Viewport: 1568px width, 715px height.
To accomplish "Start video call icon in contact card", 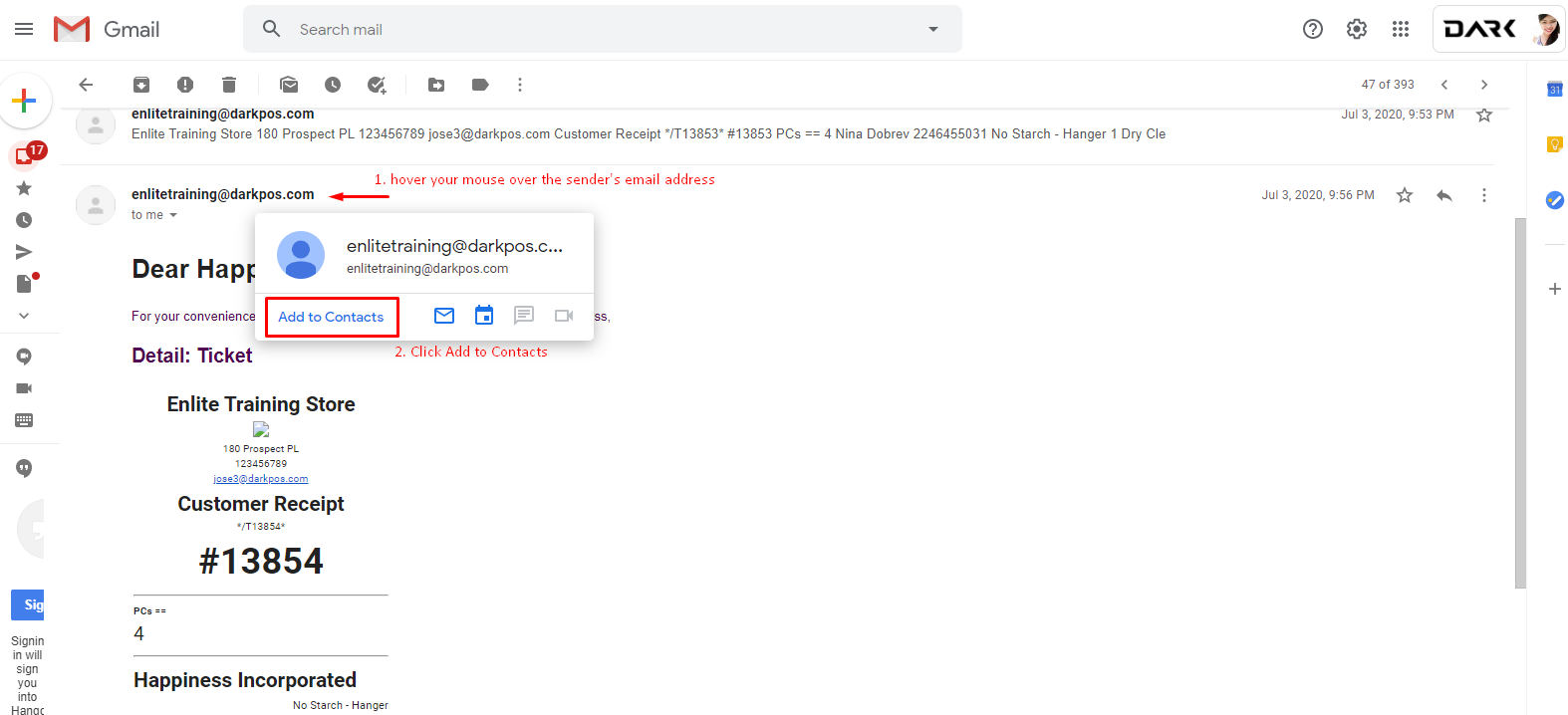I will coord(564,316).
